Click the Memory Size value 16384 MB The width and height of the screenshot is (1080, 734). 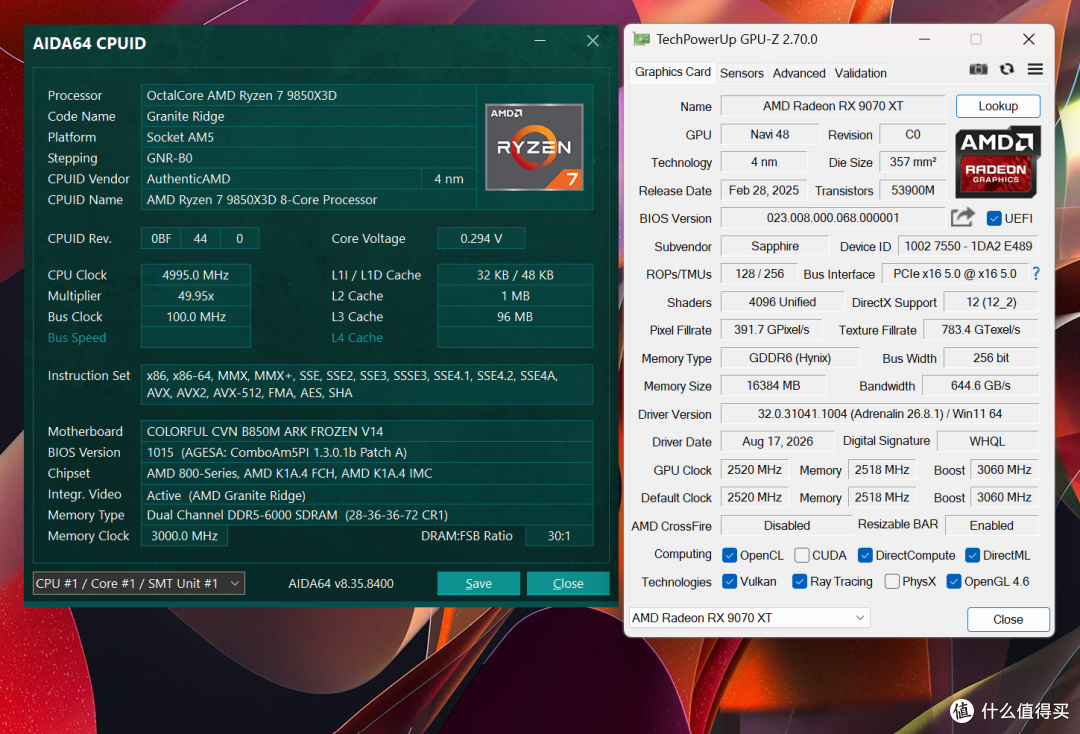pos(773,386)
